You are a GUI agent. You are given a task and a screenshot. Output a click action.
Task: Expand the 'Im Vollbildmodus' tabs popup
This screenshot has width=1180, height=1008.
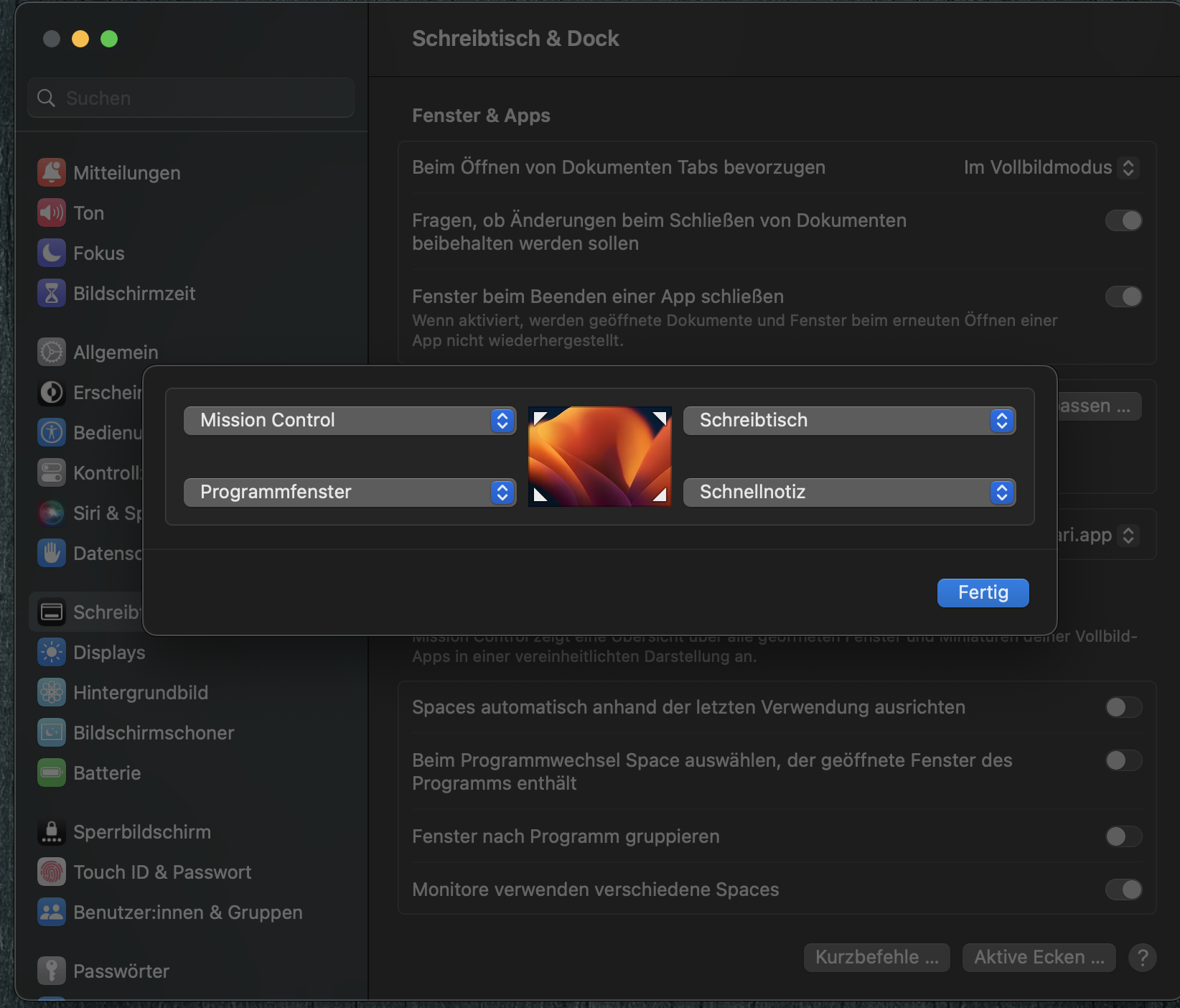tap(1052, 167)
